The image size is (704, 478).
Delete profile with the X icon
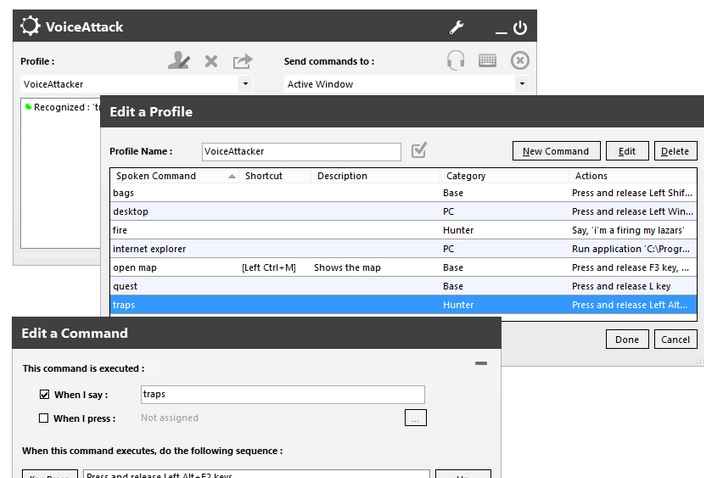click(211, 61)
